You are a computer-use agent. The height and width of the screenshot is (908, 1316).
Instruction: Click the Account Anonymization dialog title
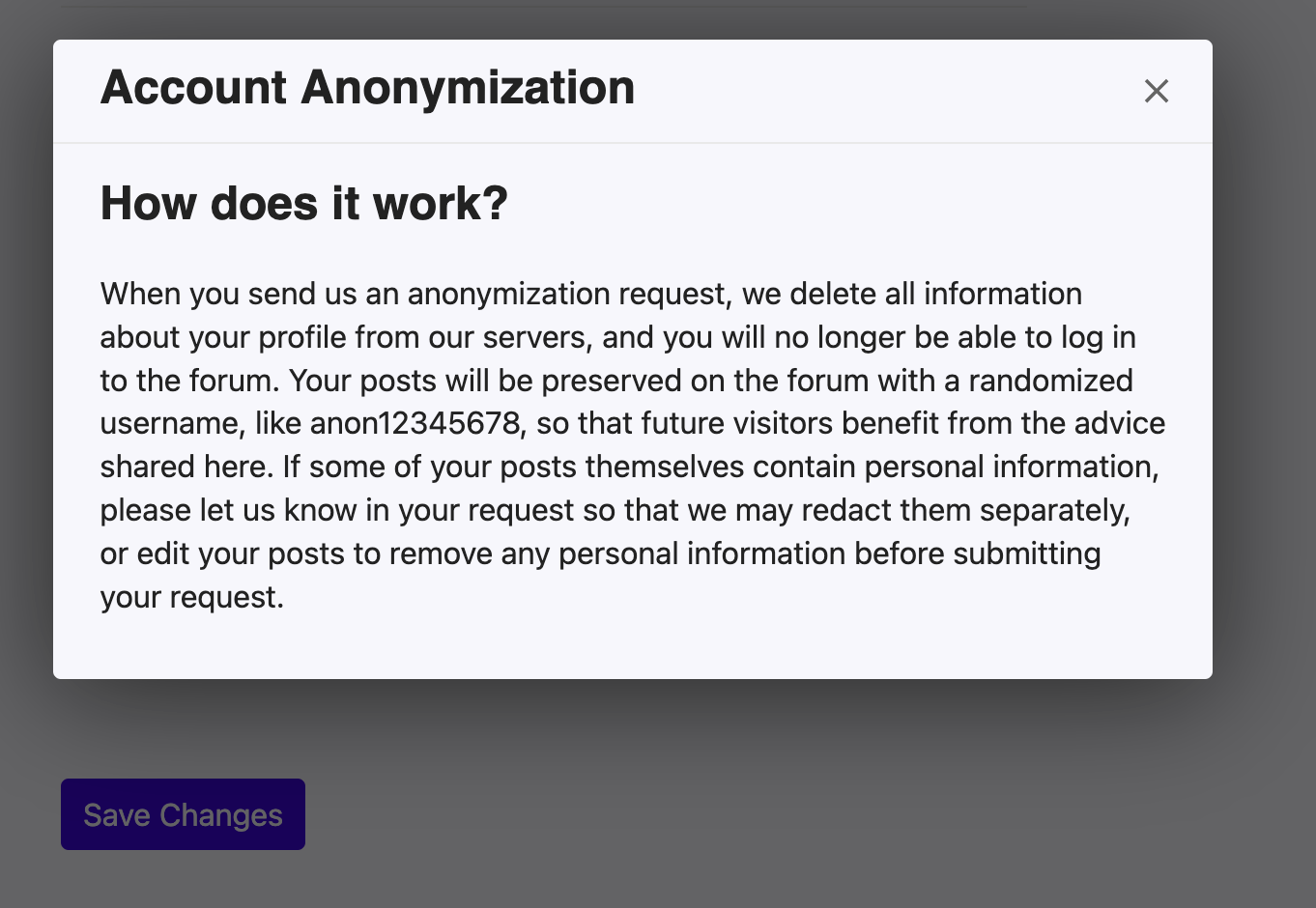click(367, 88)
